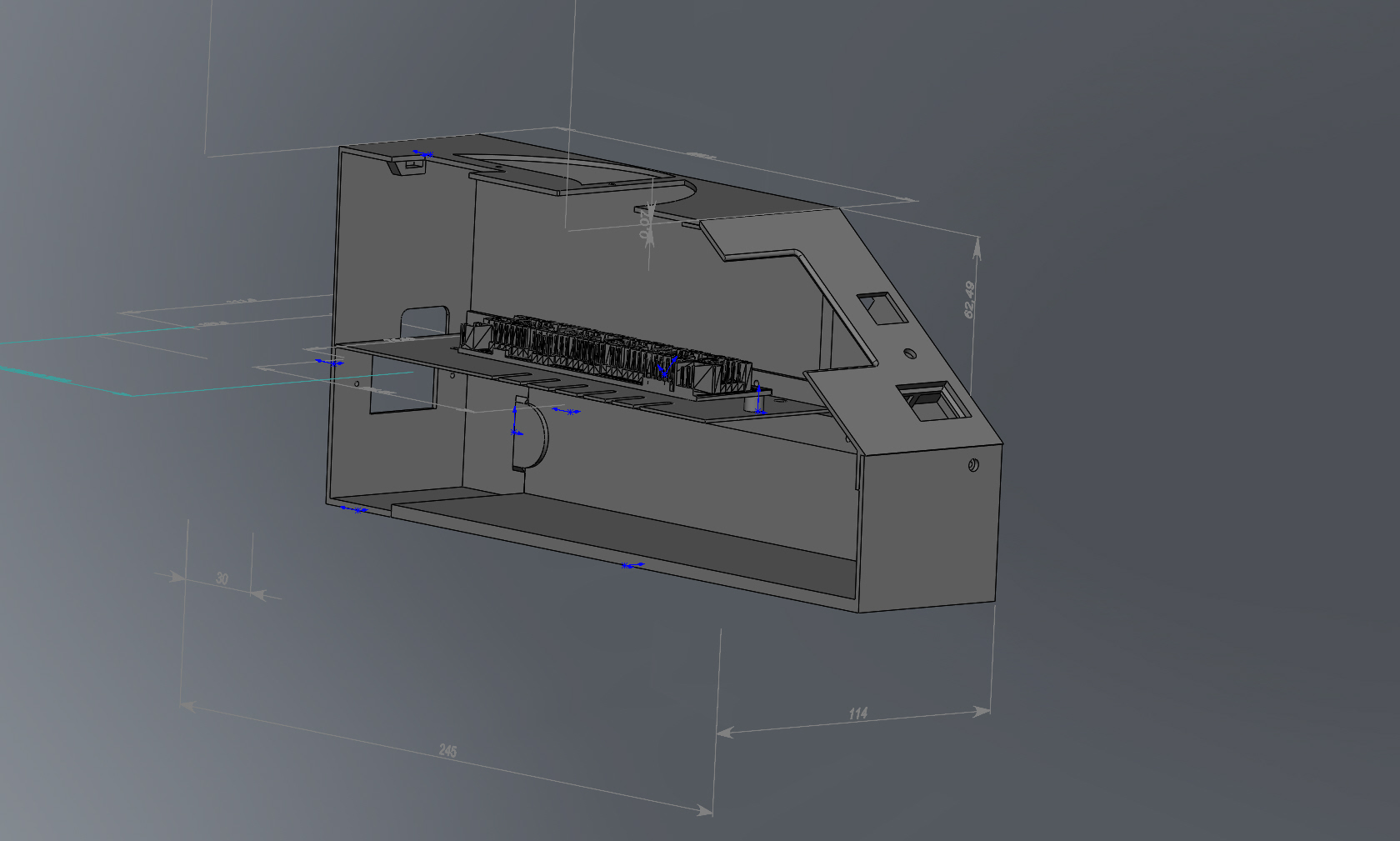Select the 62.49 vertical dimension
Image resolution: width=1400 pixels, height=841 pixels.
[x=970, y=299]
